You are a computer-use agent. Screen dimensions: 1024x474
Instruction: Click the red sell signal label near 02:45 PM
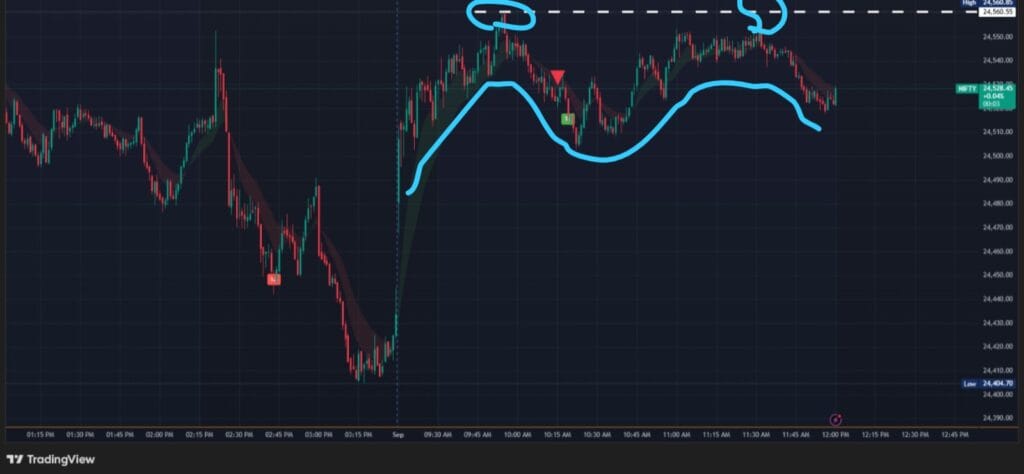274,280
